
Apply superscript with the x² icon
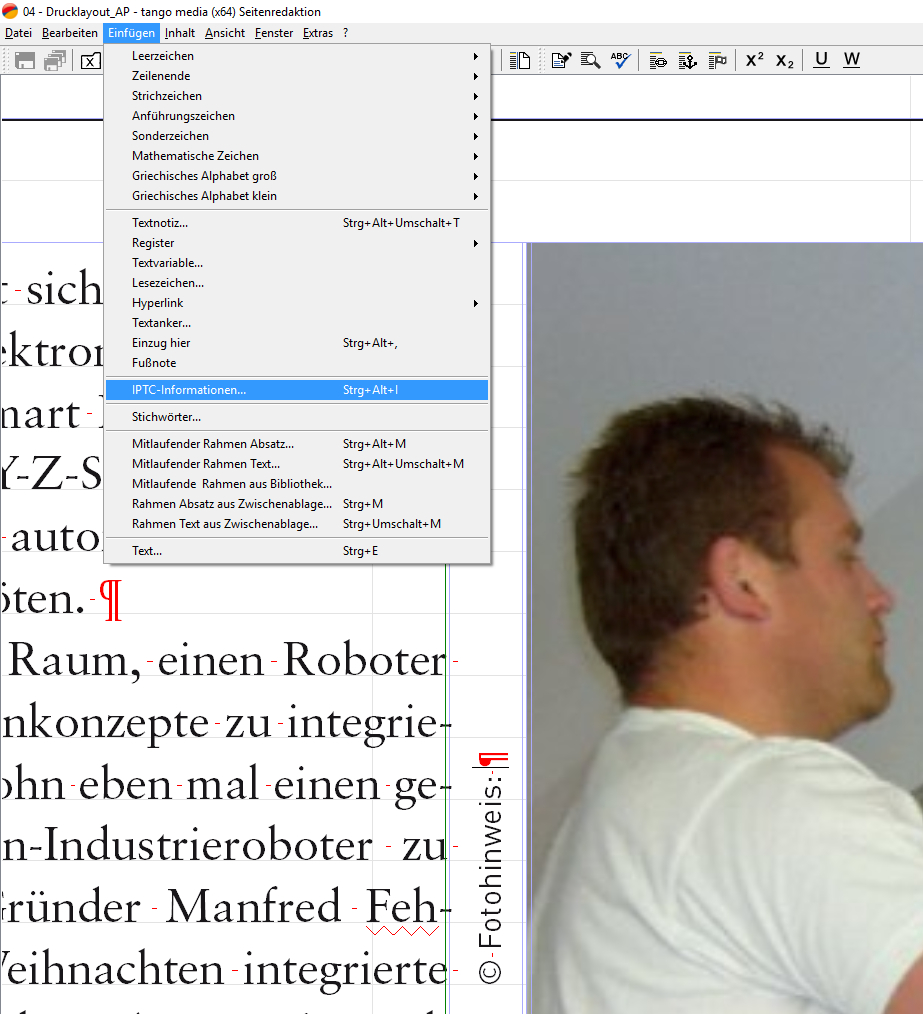(x=755, y=60)
